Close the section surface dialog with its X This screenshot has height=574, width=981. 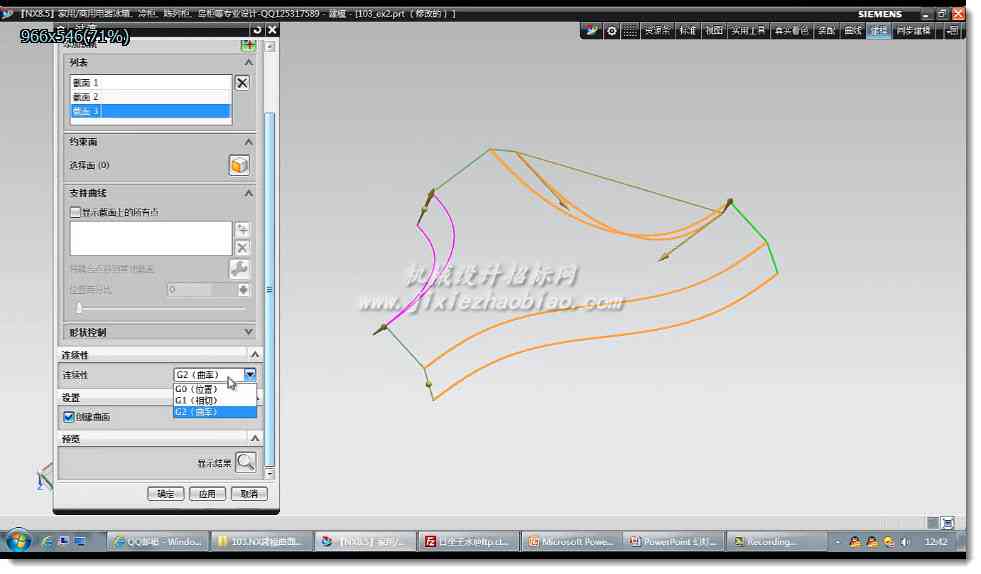(x=272, y=30)
